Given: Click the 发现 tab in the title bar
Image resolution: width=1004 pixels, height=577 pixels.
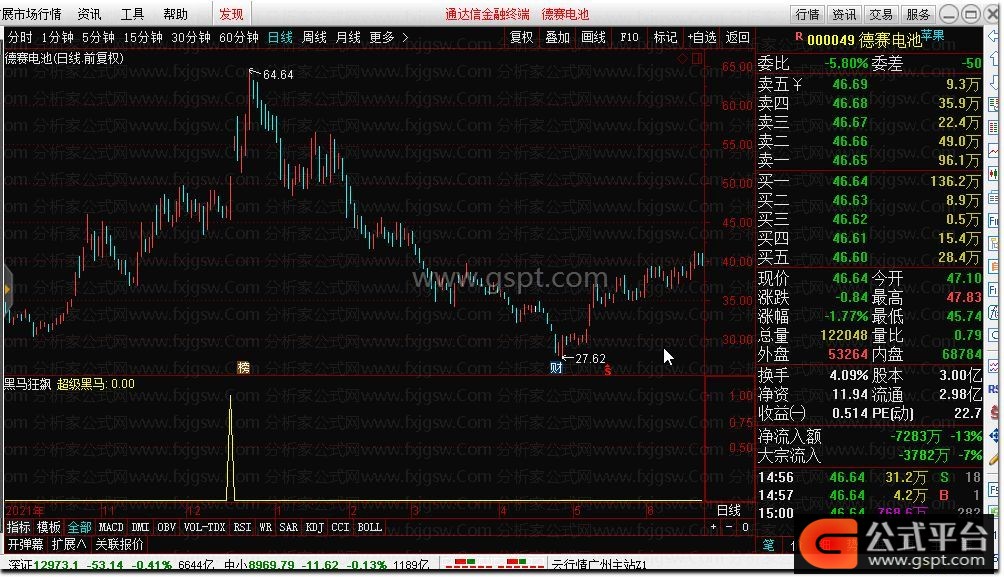Looking at the screenshot, I should tap(231, 14).
